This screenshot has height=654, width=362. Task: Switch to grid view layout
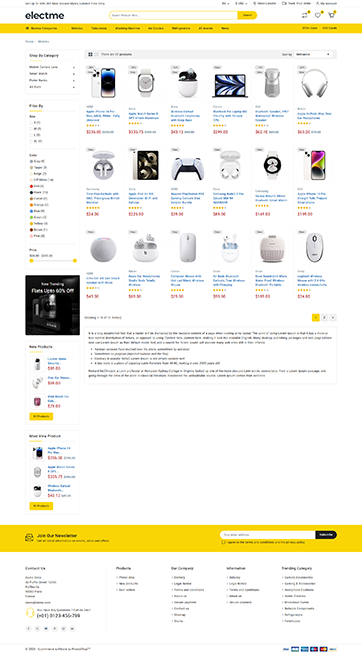[x=90, y=54]
